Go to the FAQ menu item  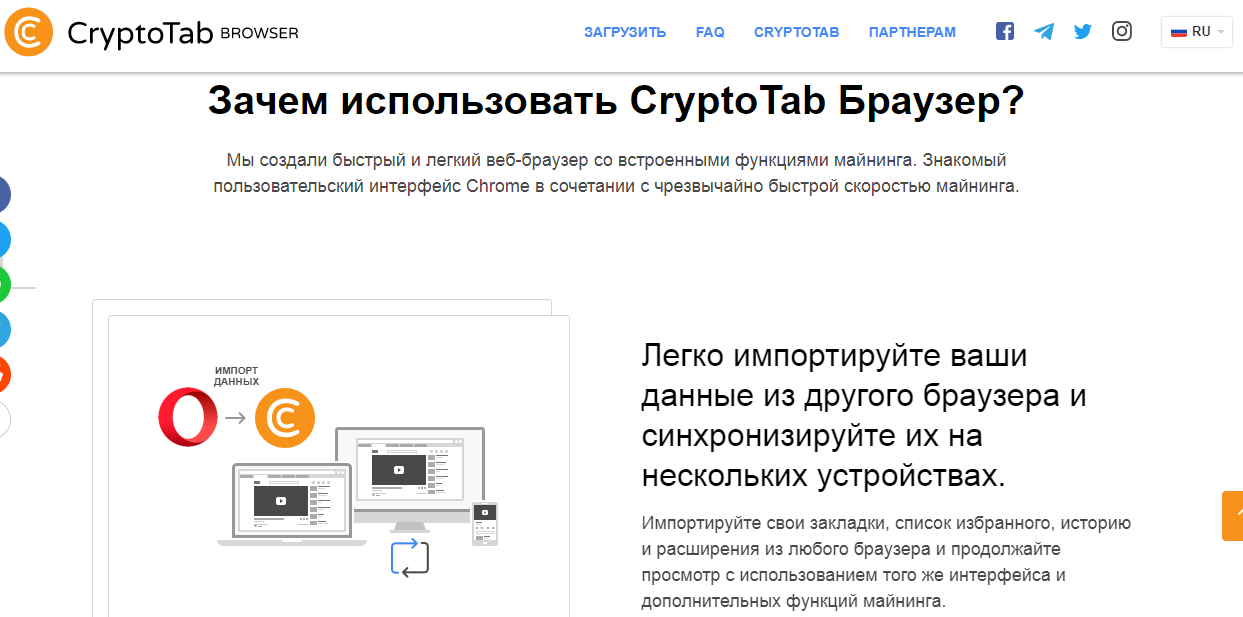[710, 32]
